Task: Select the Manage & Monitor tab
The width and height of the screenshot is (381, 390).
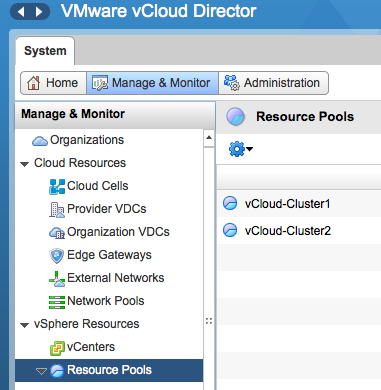Action: tap(152, 83)
